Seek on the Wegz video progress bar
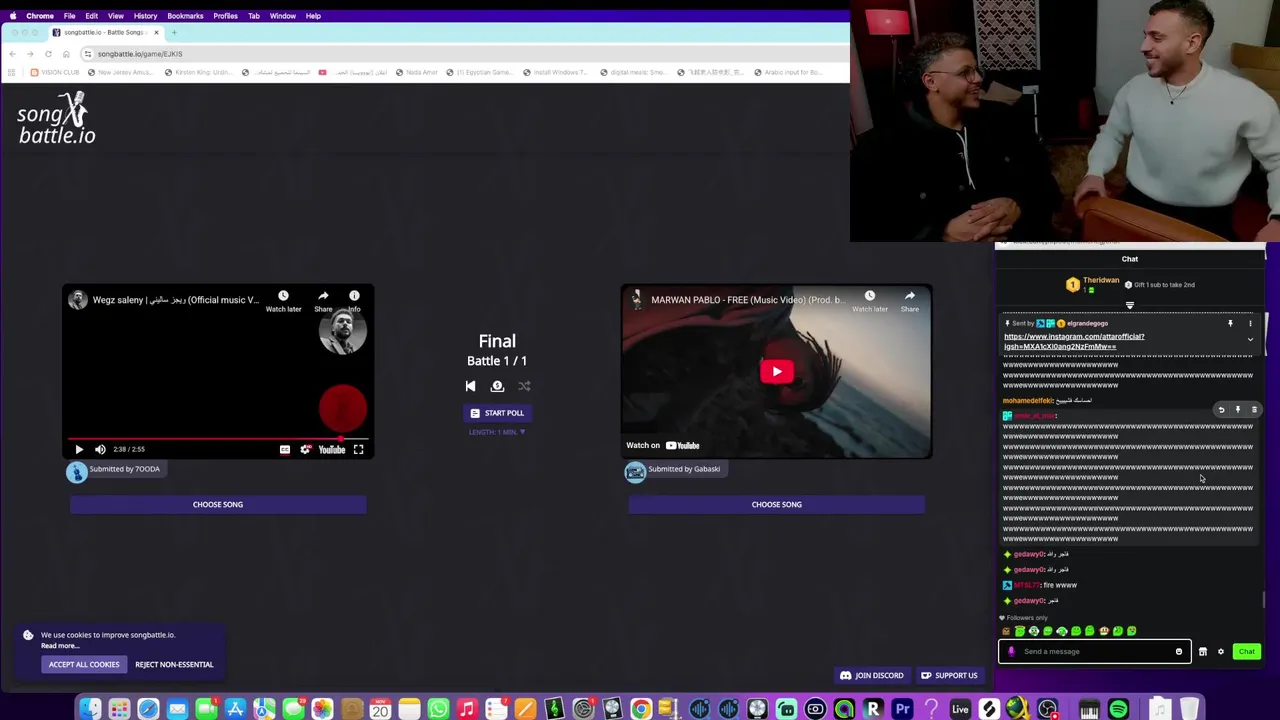Image resolution: width=1280 pixels, height=720 pixels. pyautogui.click(x=218, y=438)
